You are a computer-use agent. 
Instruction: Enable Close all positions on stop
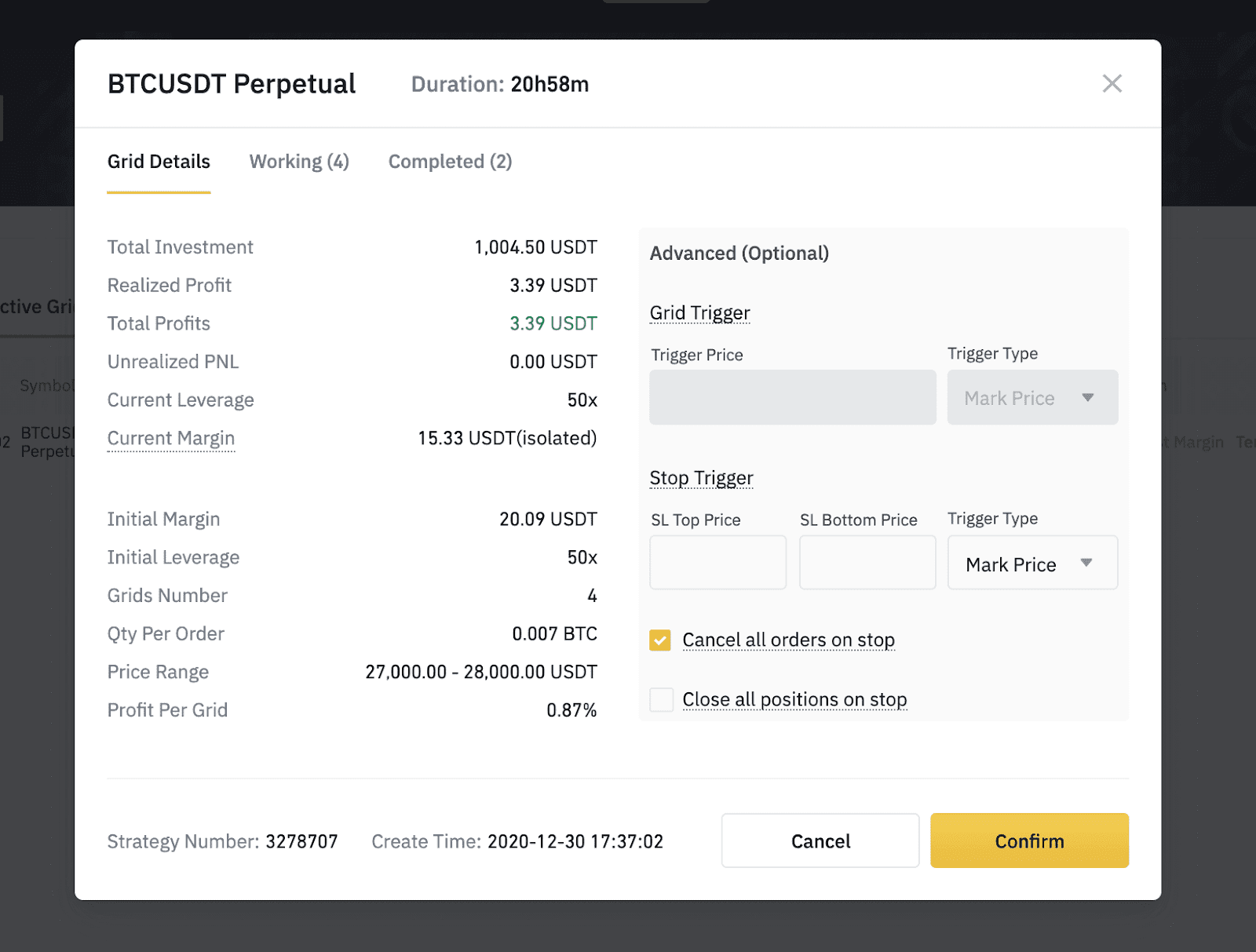661,699
